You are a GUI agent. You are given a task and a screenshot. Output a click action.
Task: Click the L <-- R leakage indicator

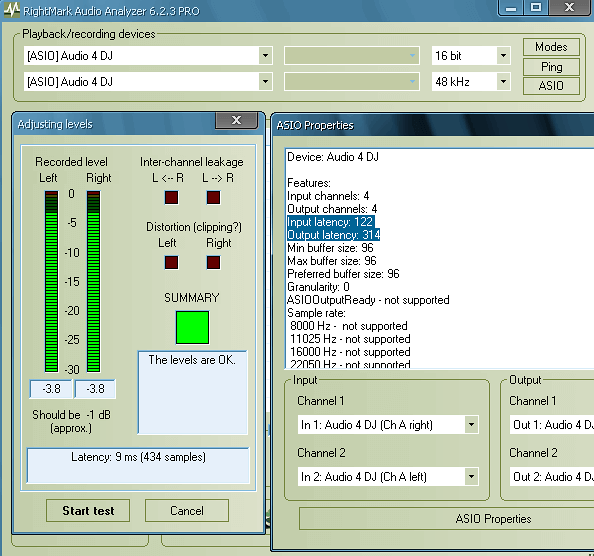[172, 197]
